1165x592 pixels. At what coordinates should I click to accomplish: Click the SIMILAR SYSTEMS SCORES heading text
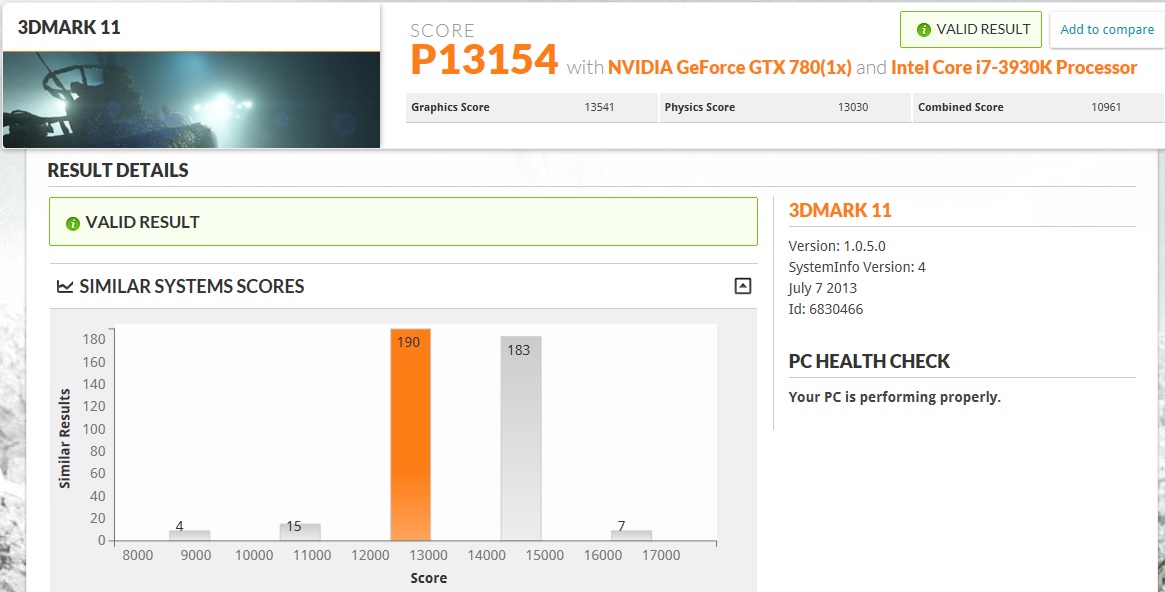[192, 287]
